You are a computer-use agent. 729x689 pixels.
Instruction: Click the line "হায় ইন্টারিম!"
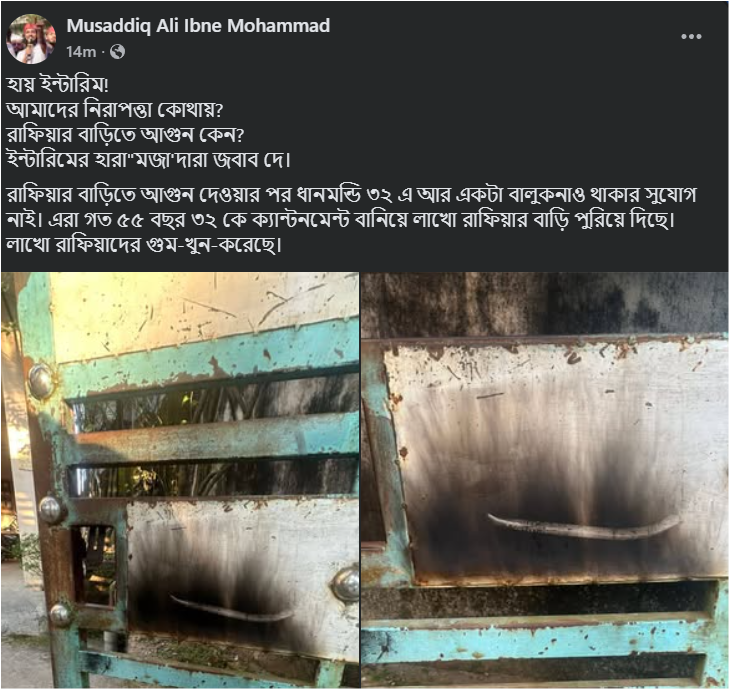pos(58,85)
